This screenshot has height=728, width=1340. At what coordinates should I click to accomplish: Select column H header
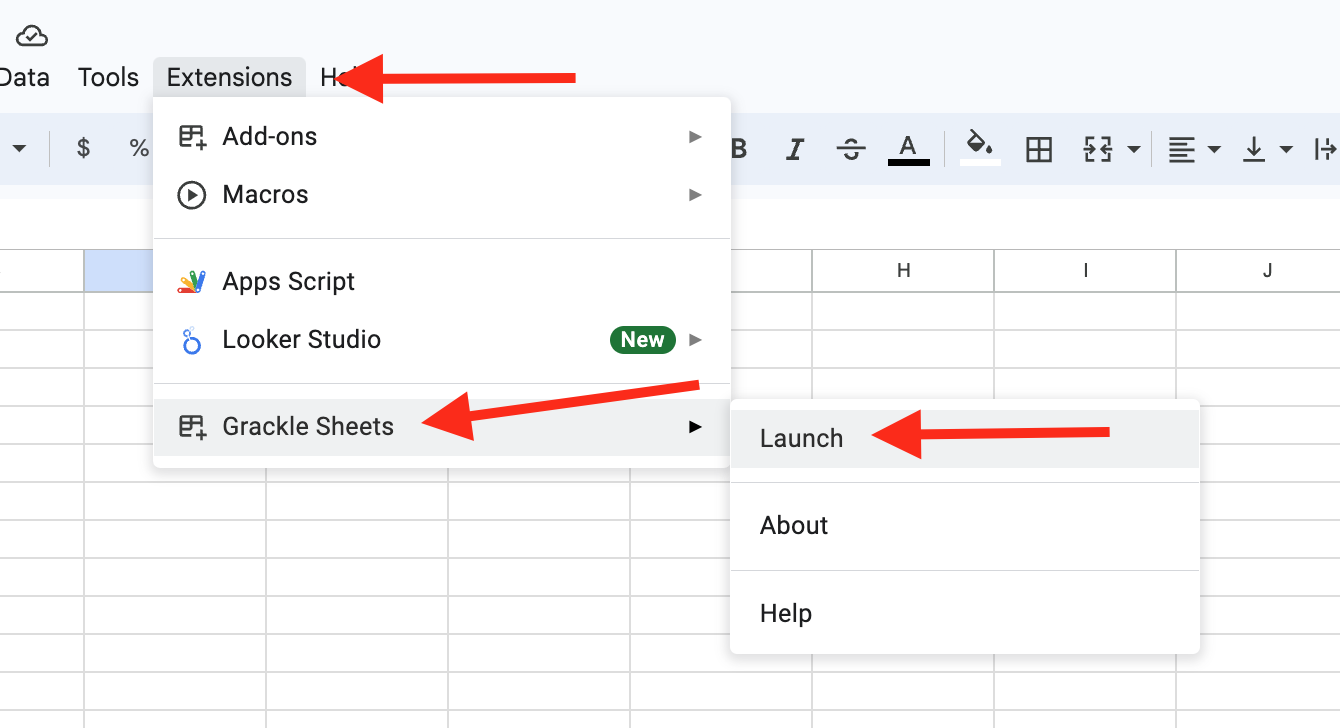903,270
